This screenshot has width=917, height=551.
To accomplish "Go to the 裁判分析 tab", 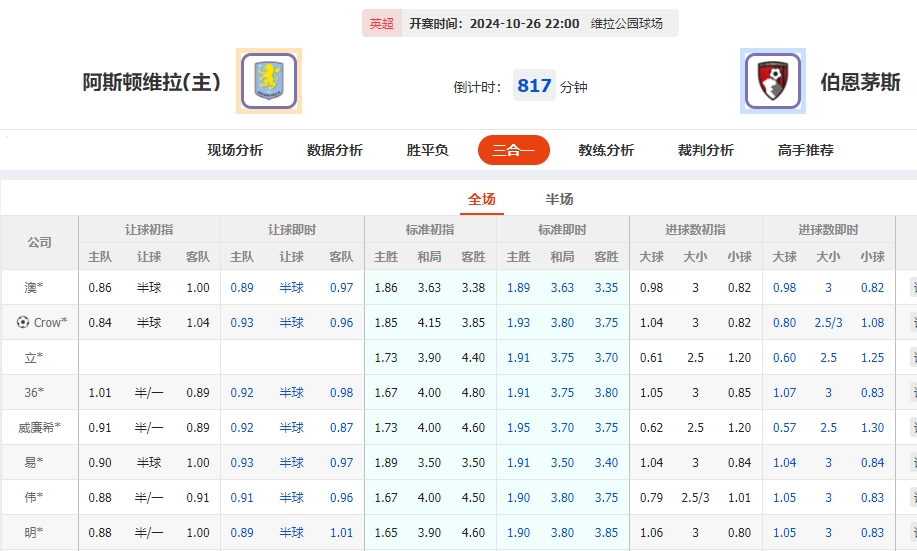I will tap(705, 150).
